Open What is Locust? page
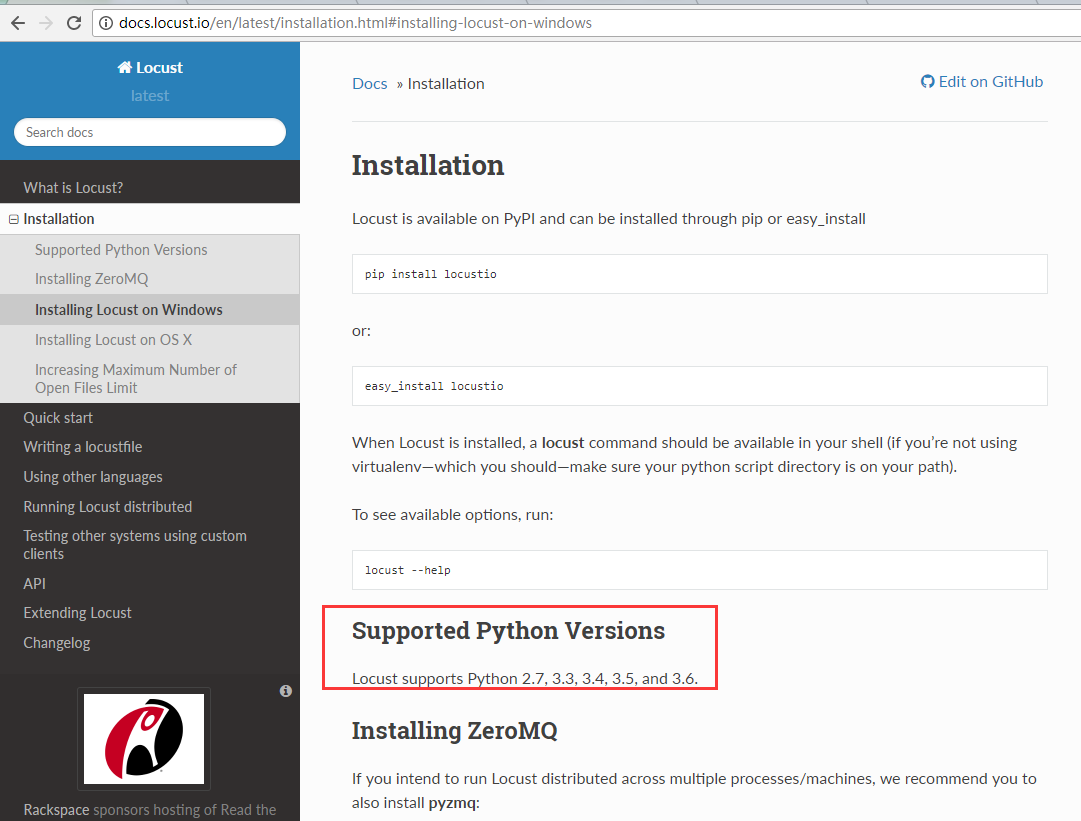The image size is (1081, 821). pyautogui.click(x=73, y=187)
